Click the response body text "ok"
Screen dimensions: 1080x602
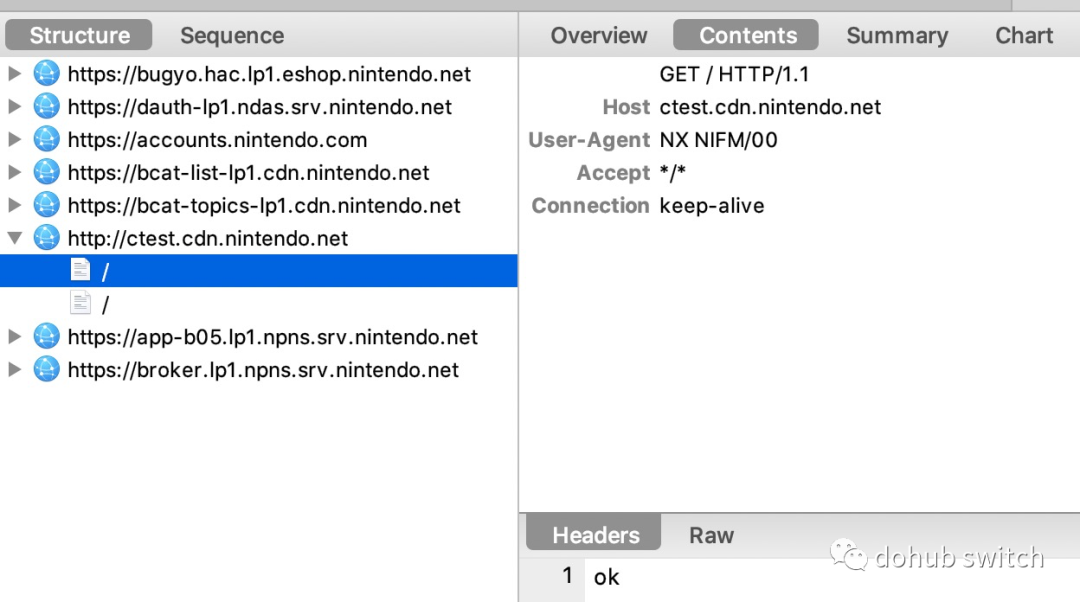(606, 577)
